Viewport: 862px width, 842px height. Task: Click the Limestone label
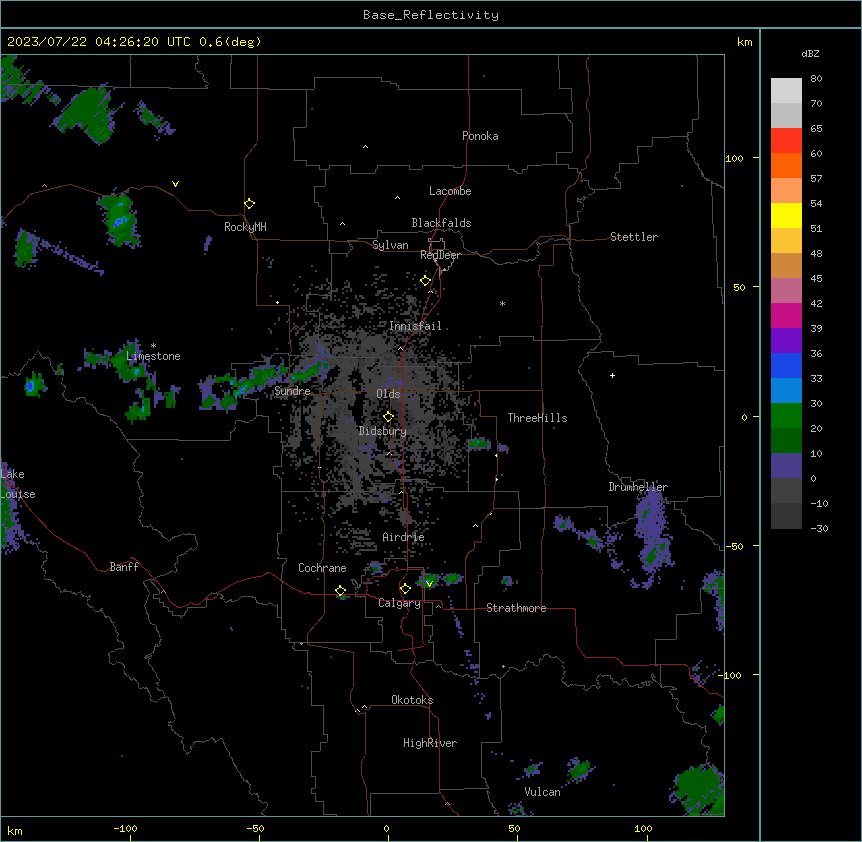(153, 356)
